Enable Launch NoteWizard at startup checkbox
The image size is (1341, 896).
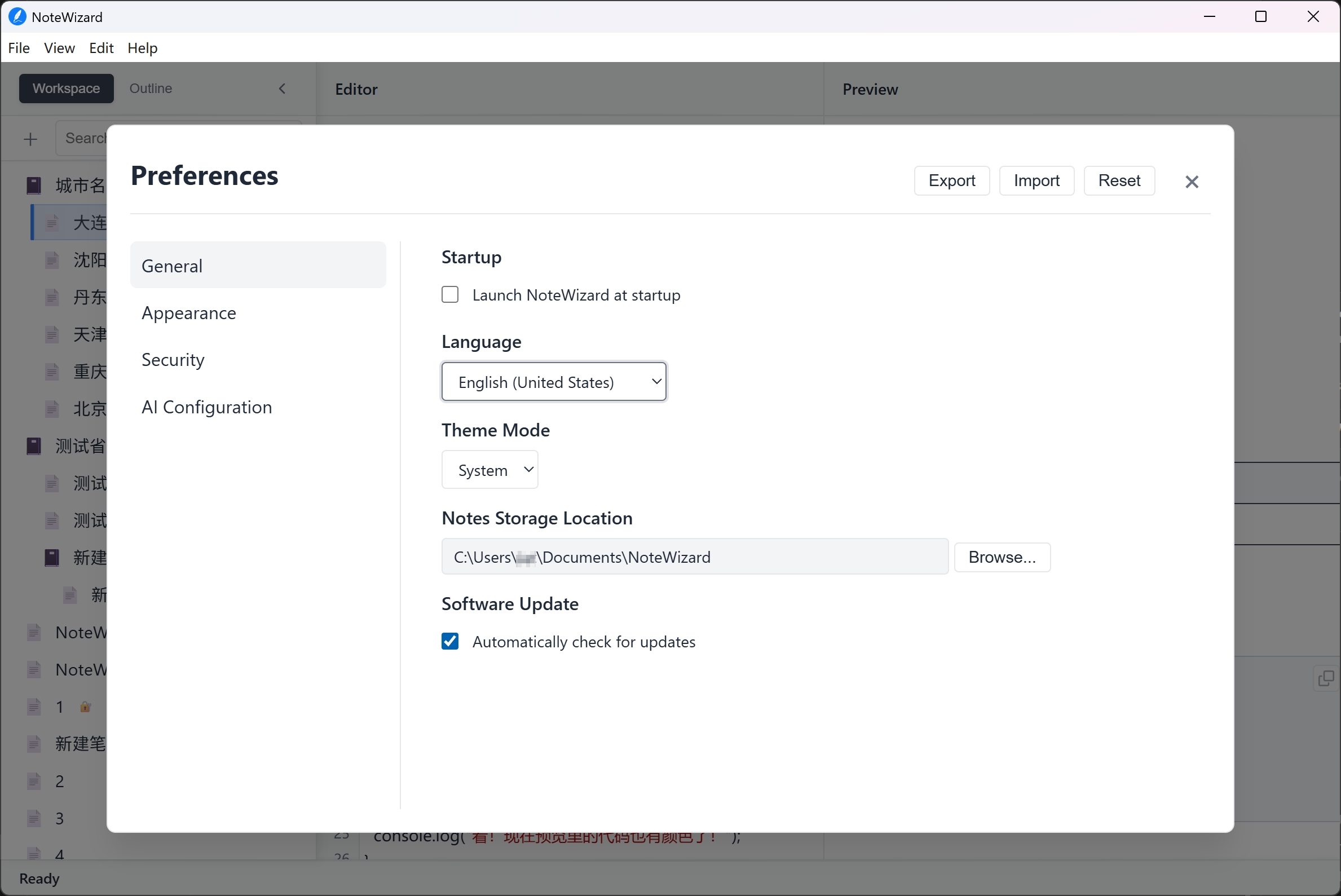click(450, 295)
